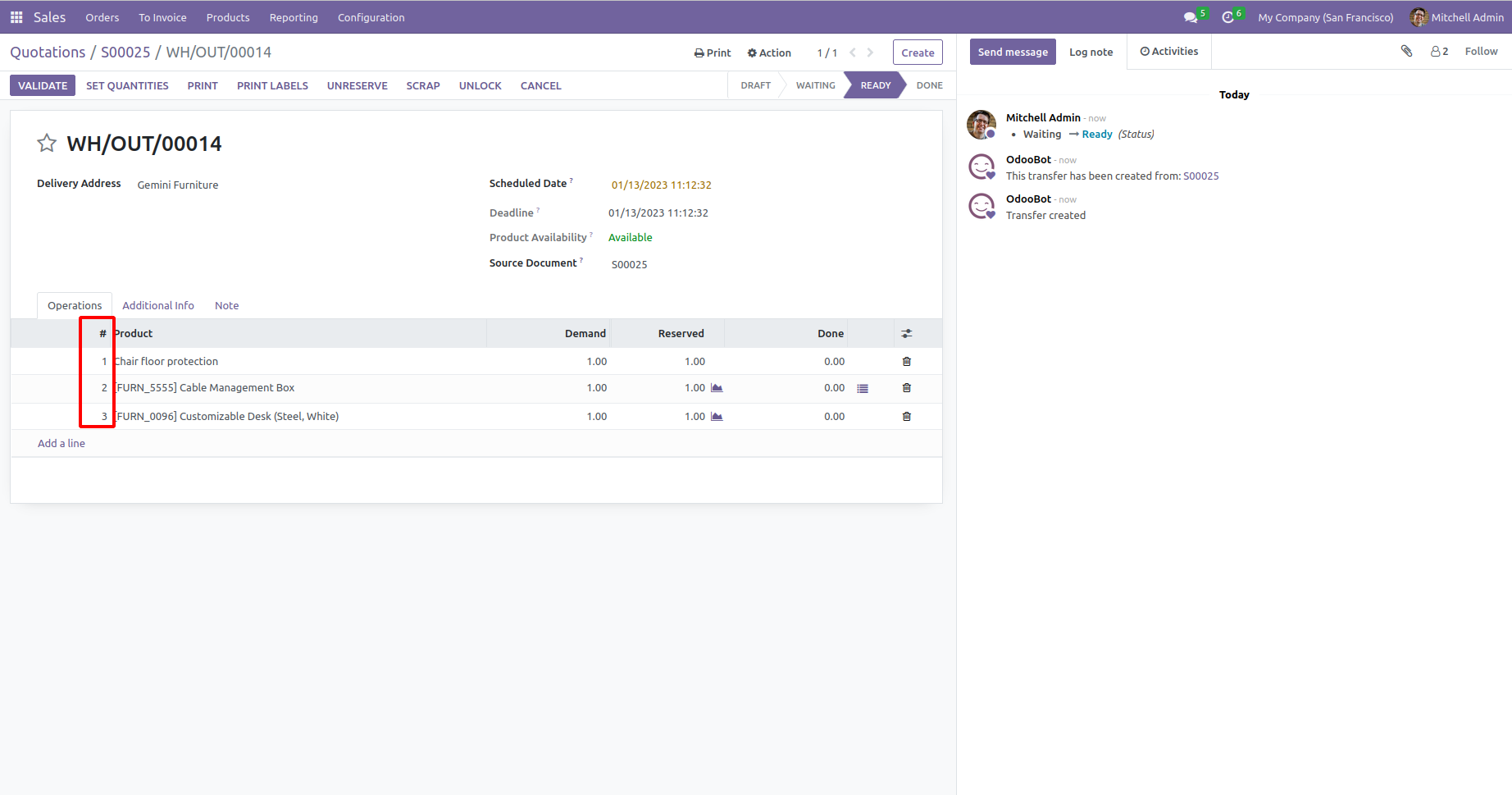This screenshot has height=795, width=1512.
Task: Open the activities clock icon in navbar
Action: [1227, 17]
